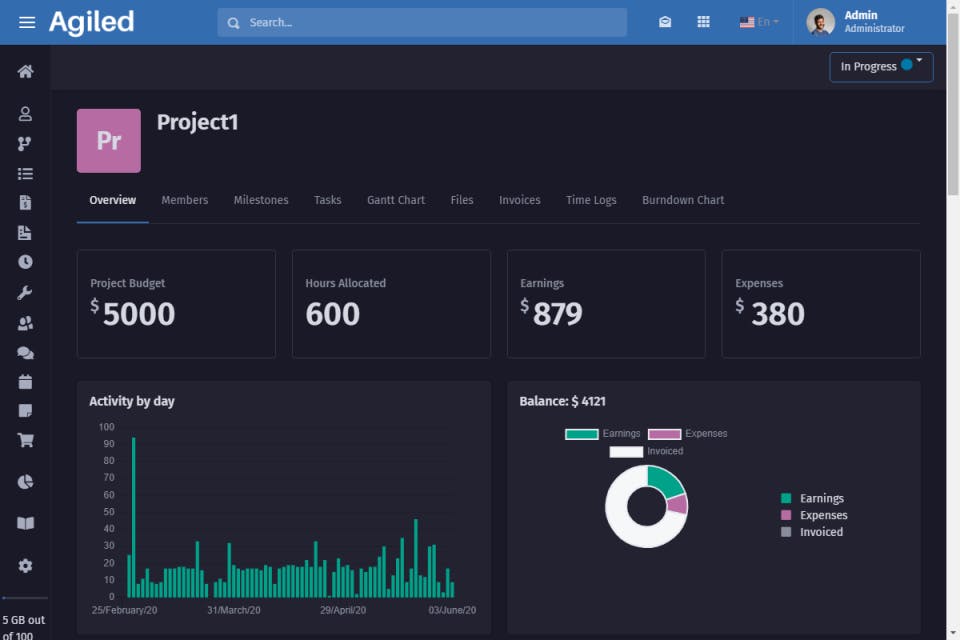Open the apps grid icon in header
The image size is (960, 640).
(704, 22)
